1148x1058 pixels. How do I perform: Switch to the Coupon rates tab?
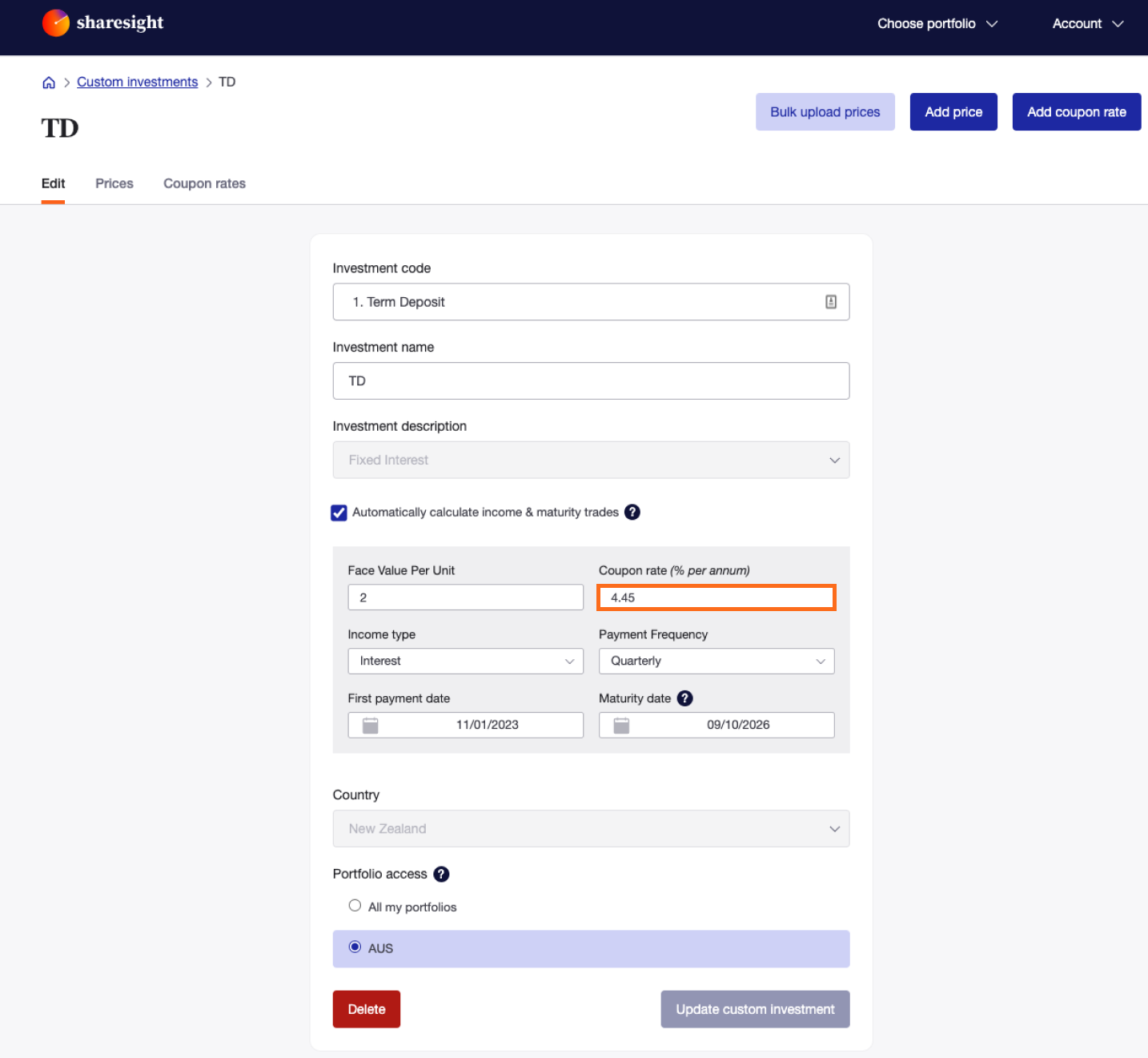(x=205, y=183)
